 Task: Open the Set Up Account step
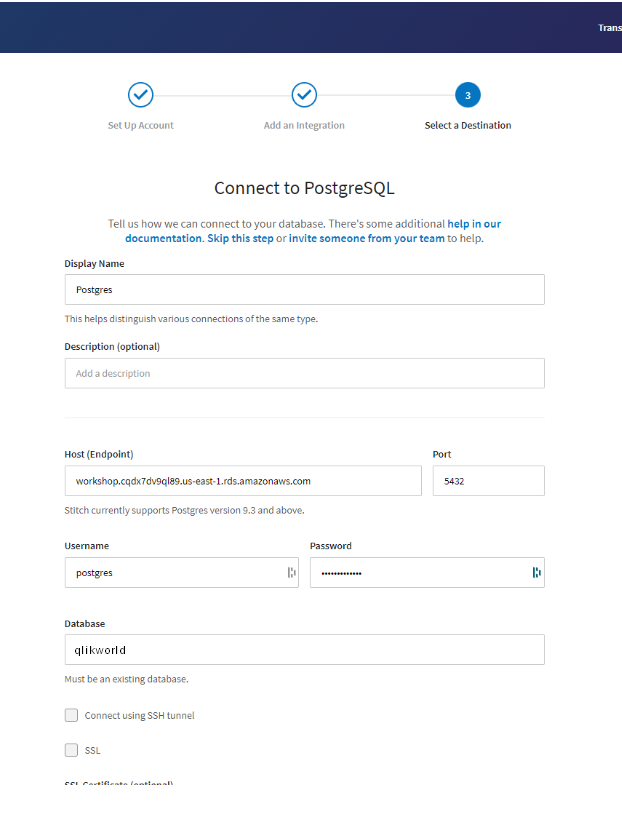[141, 126]
